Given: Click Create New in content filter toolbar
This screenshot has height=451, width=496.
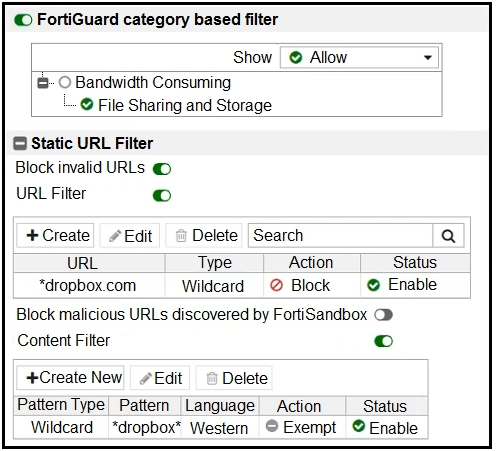Looking at the screenshot, I should (70, 378).
